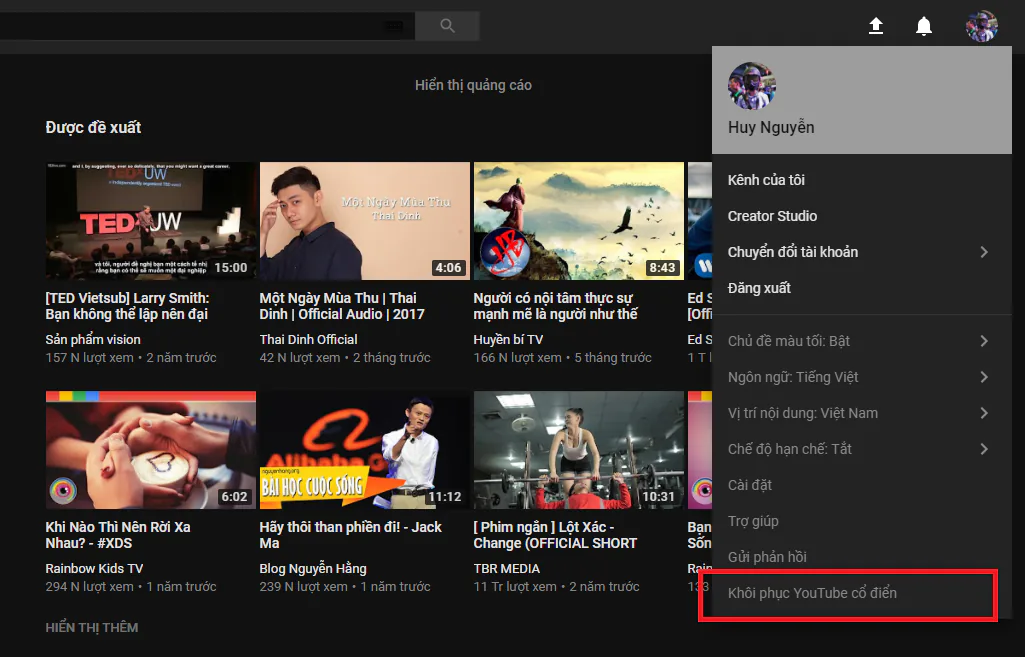The width and height of the screenshot is (1025, 657).
Task: Click Huy Nguyễn profile picture in menu
Action: (752, 86)
